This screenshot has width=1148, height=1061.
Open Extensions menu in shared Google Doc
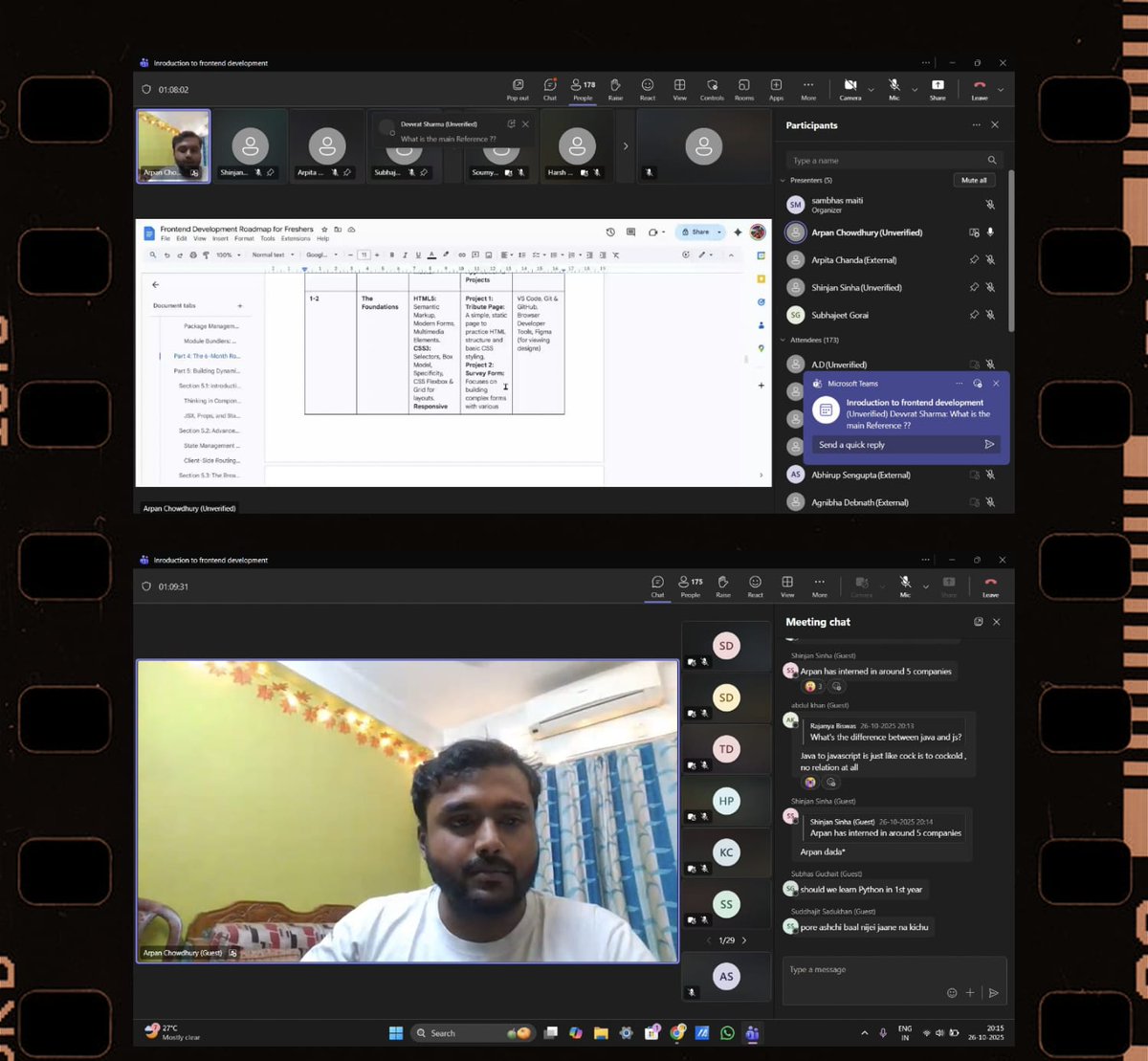click(x=296, y=238)
